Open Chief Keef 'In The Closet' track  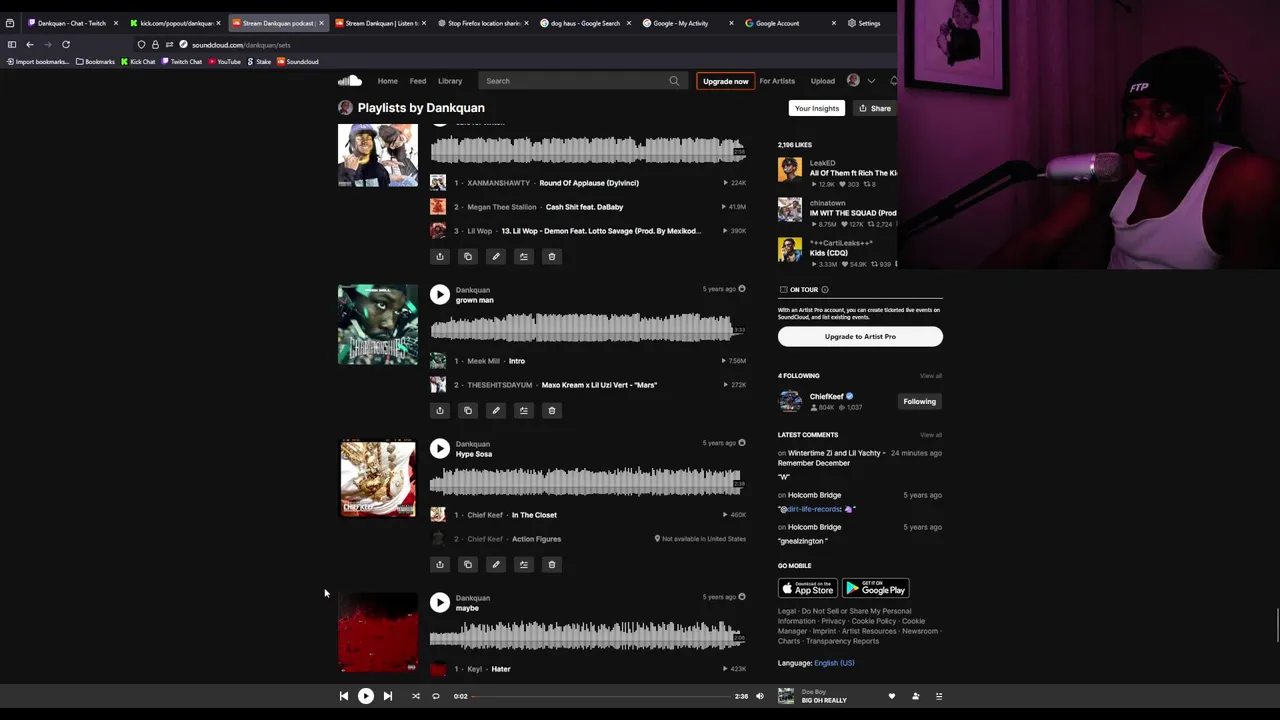[x=534, y=515]
